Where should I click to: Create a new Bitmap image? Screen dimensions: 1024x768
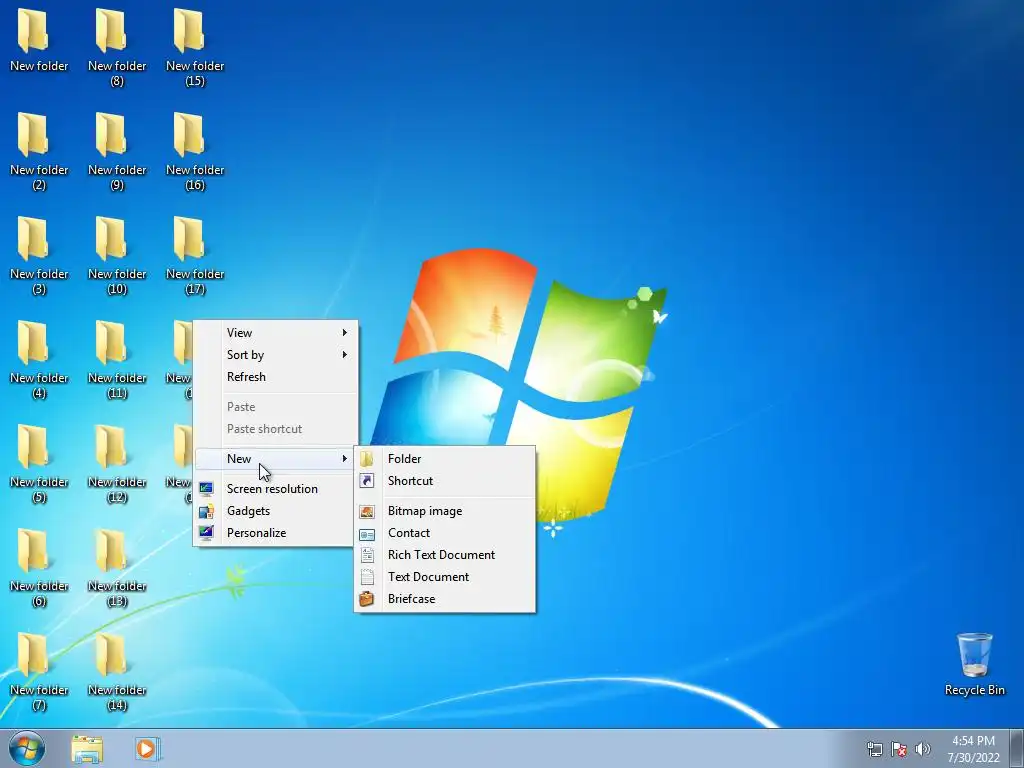[445, 511]
